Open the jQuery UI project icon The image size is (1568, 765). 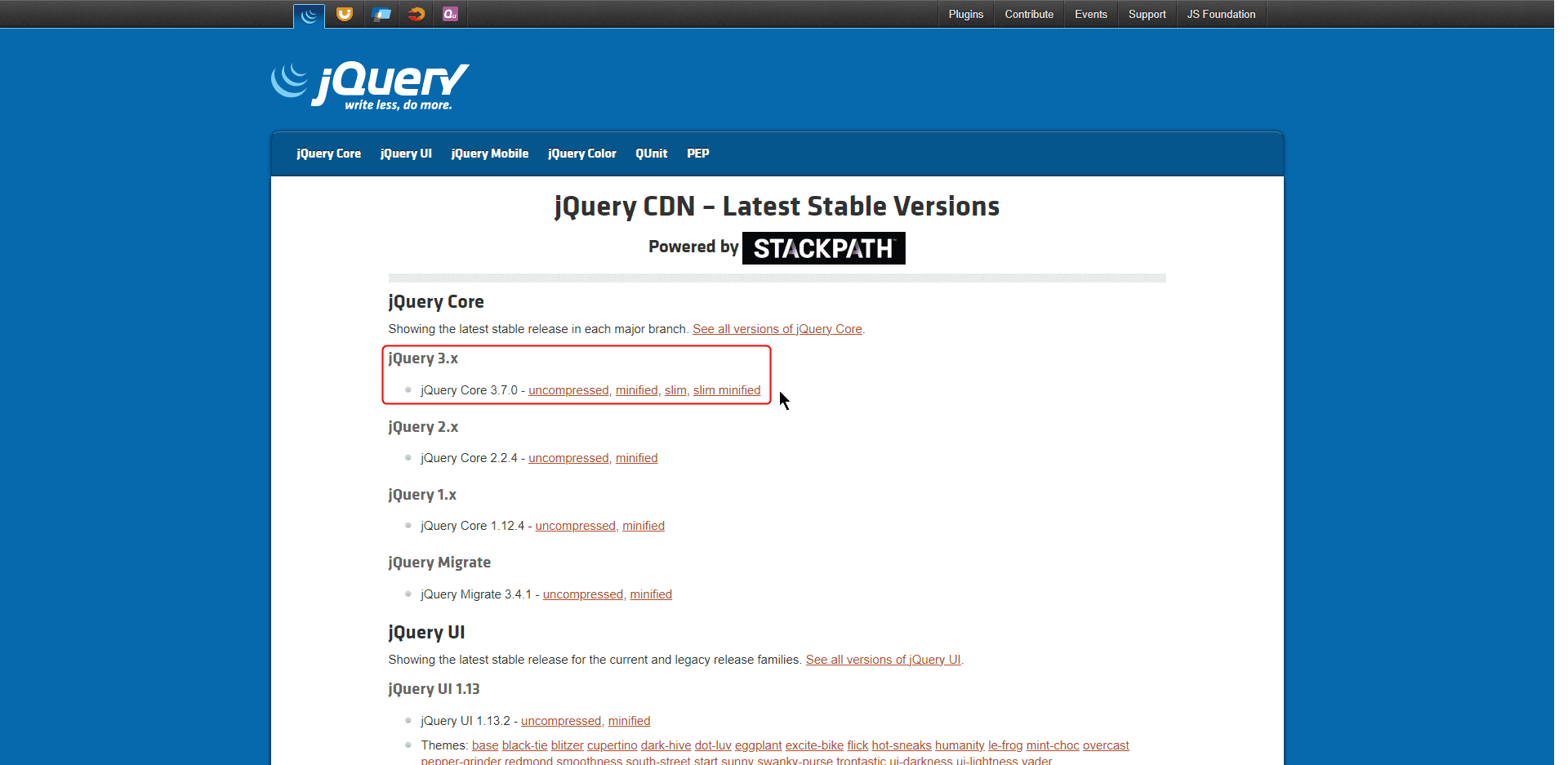pyautogui.click(x=345, y=14)
